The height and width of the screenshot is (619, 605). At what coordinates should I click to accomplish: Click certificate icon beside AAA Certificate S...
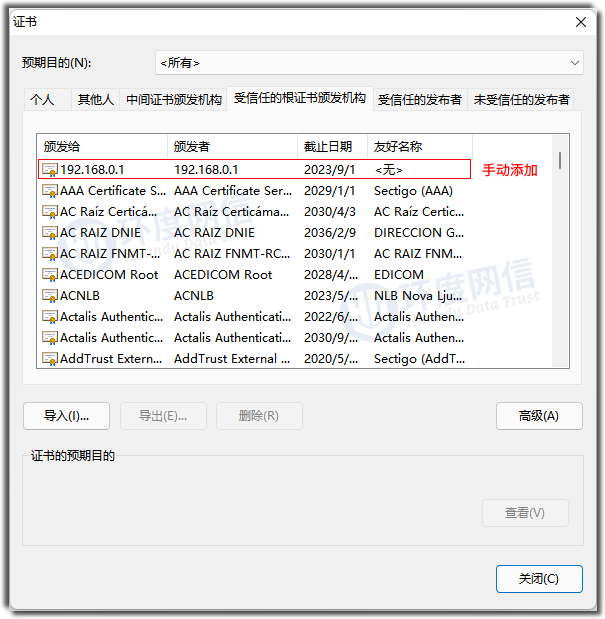coord(50,191)
